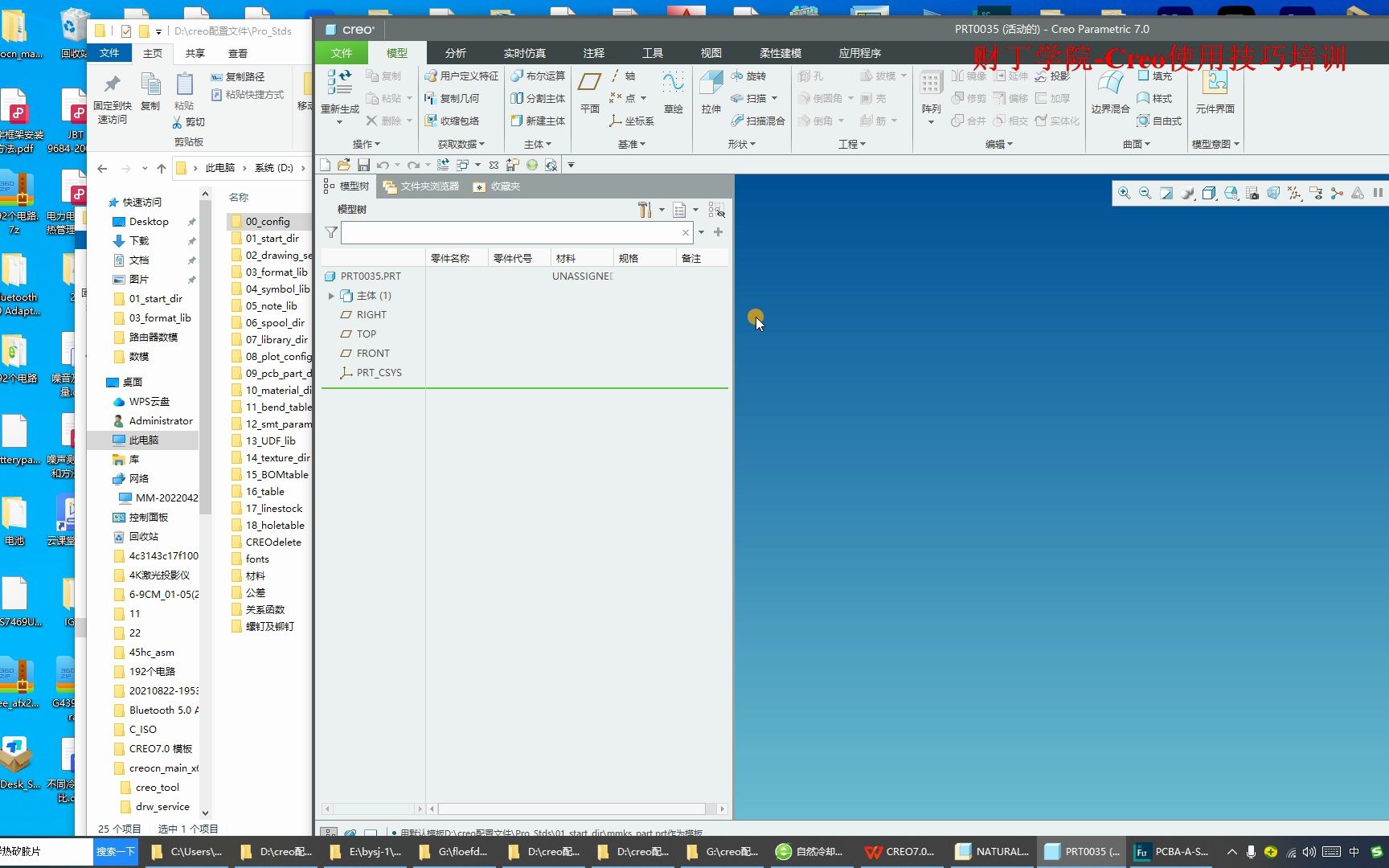Select the 旋转 revolve tool

click(x=748, y=76)
